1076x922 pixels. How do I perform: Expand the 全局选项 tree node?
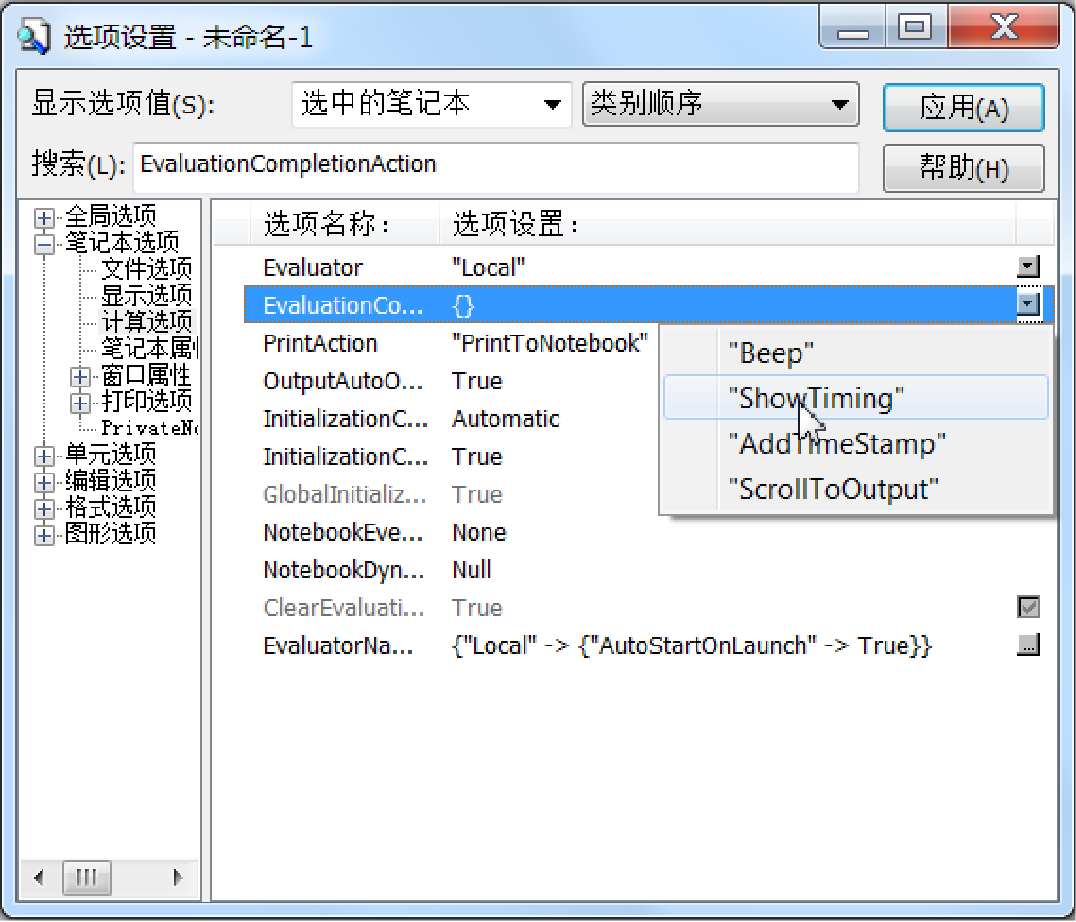pyautogui.click(x=44, y=218)
